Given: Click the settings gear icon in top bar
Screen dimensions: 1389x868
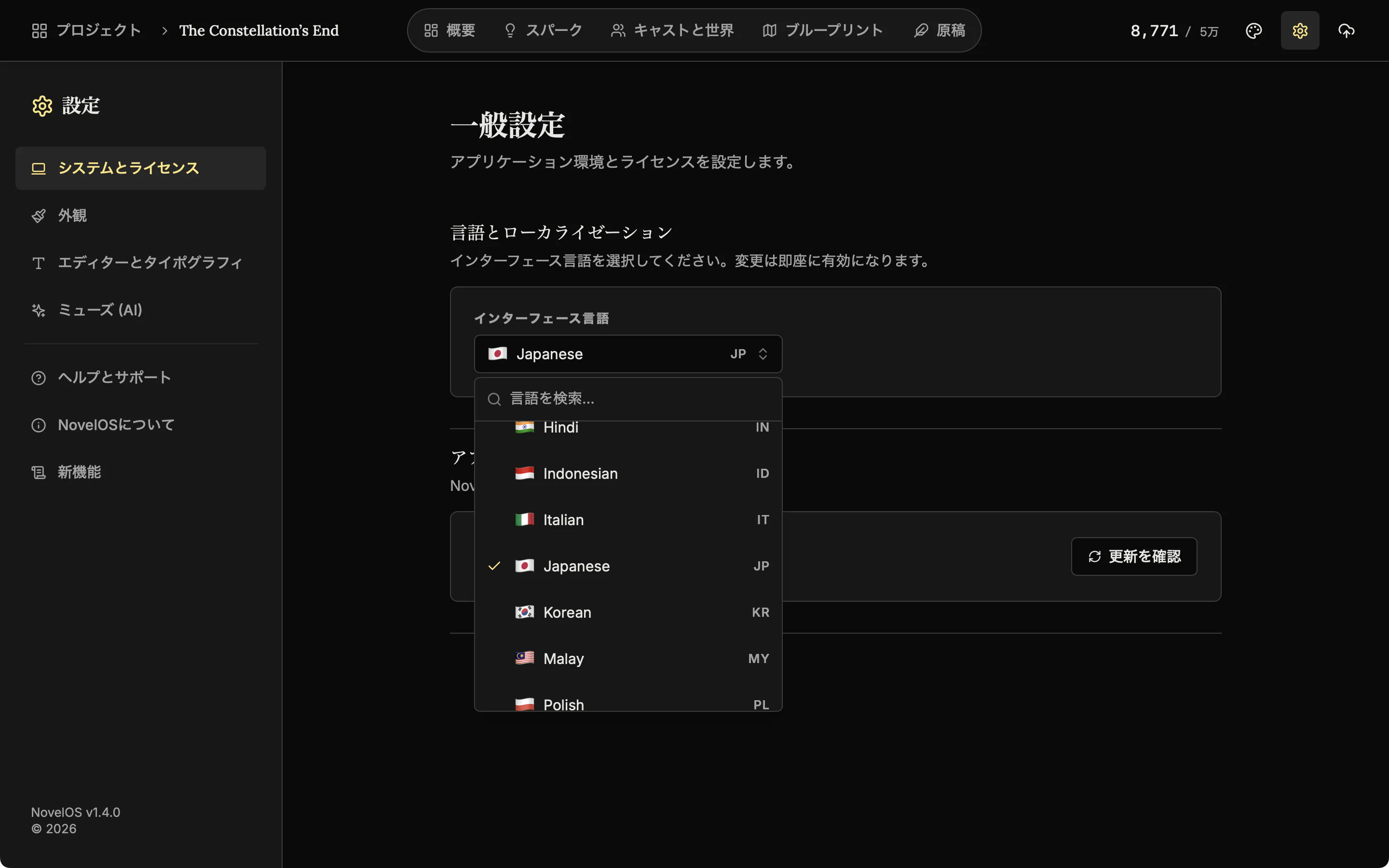Looking at the screenshot, I should click(x=1300, y=30).
